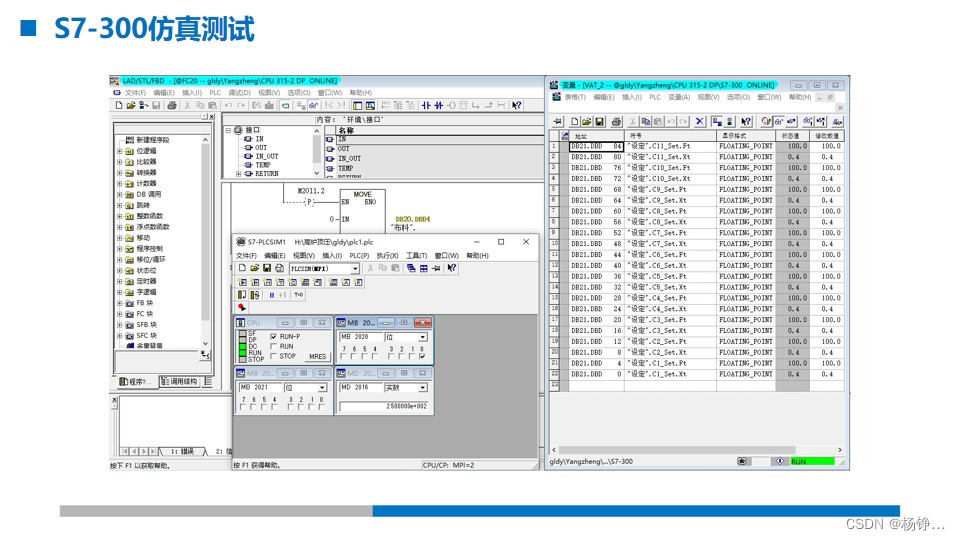960x540 pixels.
Task: Click the blue X delete icon in VAT toolbar
Action: (x=700, y=122)
